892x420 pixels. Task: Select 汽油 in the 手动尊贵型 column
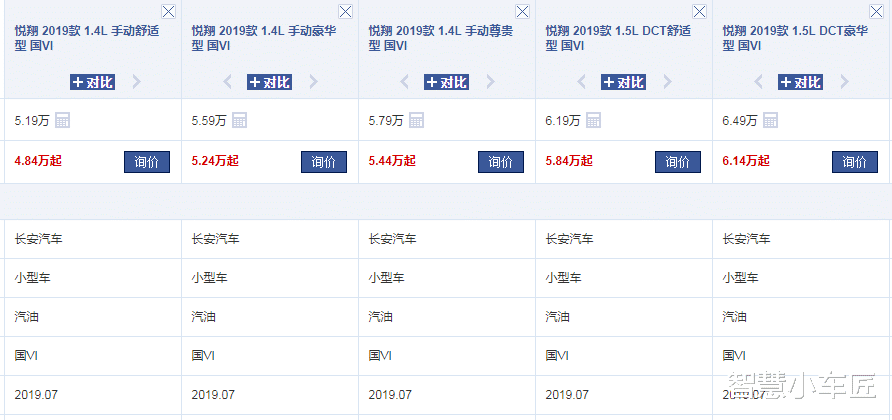380,316
